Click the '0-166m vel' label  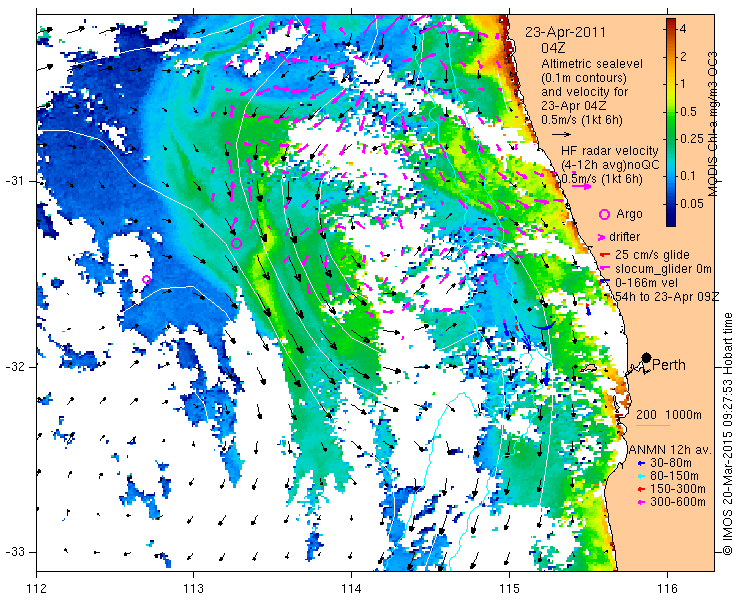[x=647, y=282]
